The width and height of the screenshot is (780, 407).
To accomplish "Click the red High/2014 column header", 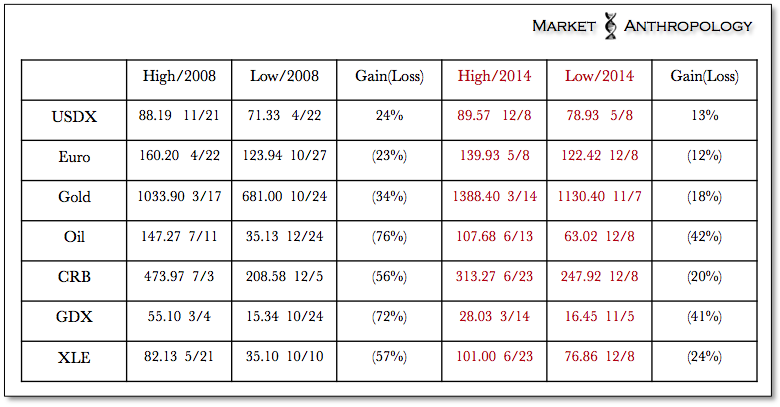I will (x=494, y=76).
